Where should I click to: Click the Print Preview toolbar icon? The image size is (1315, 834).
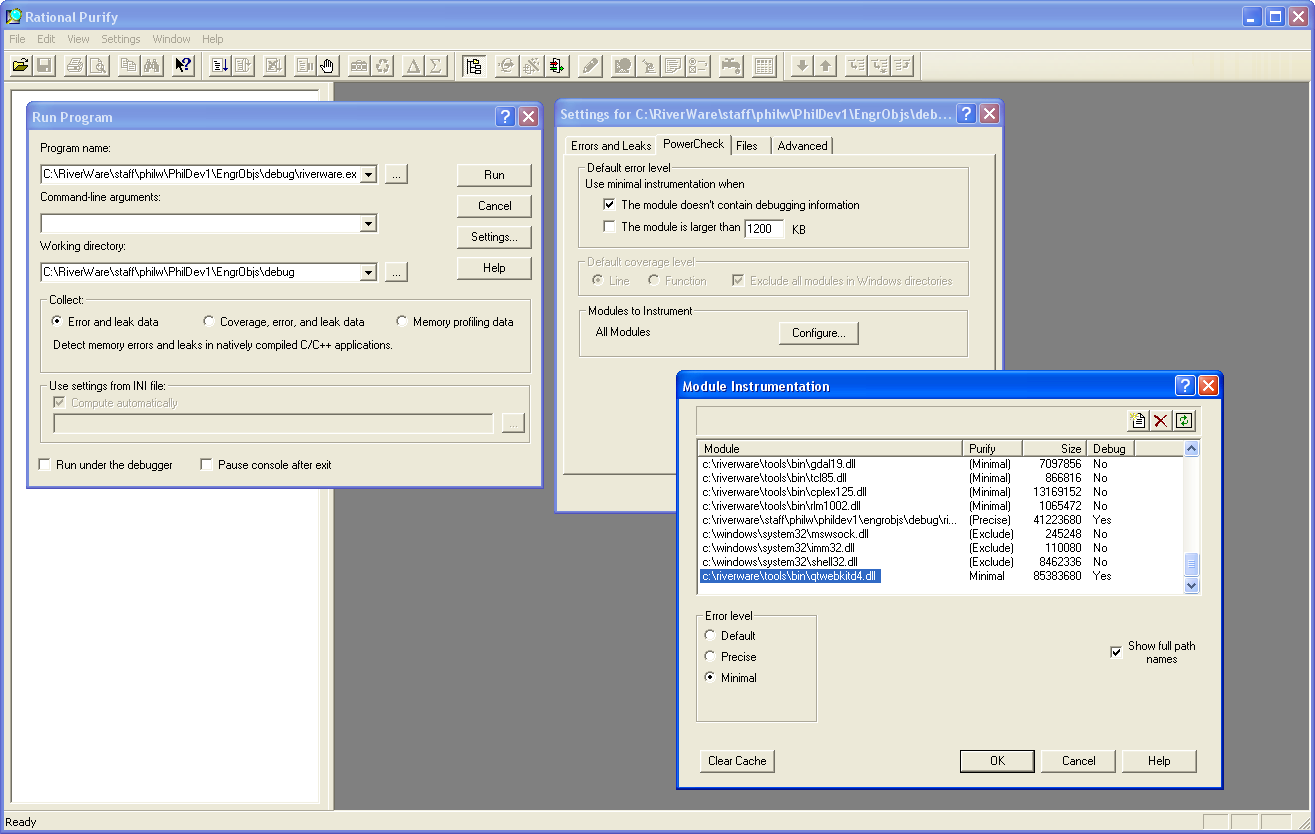click(x=97, y=66)
